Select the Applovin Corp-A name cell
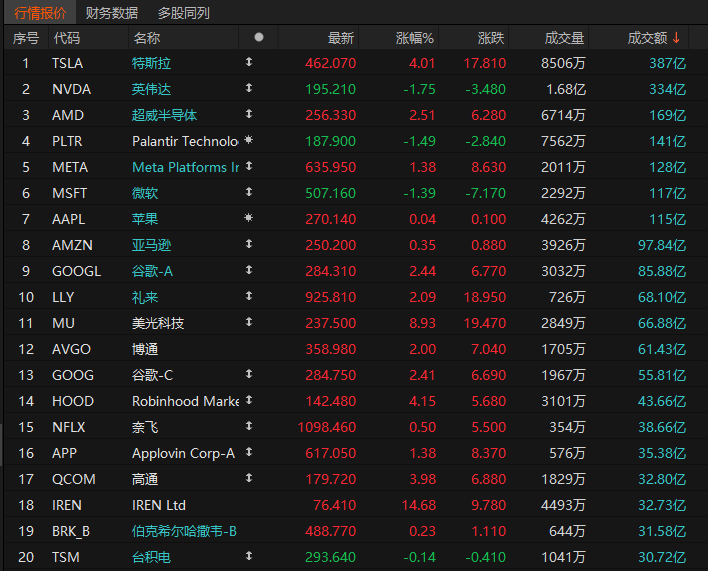 pos(183,453)
